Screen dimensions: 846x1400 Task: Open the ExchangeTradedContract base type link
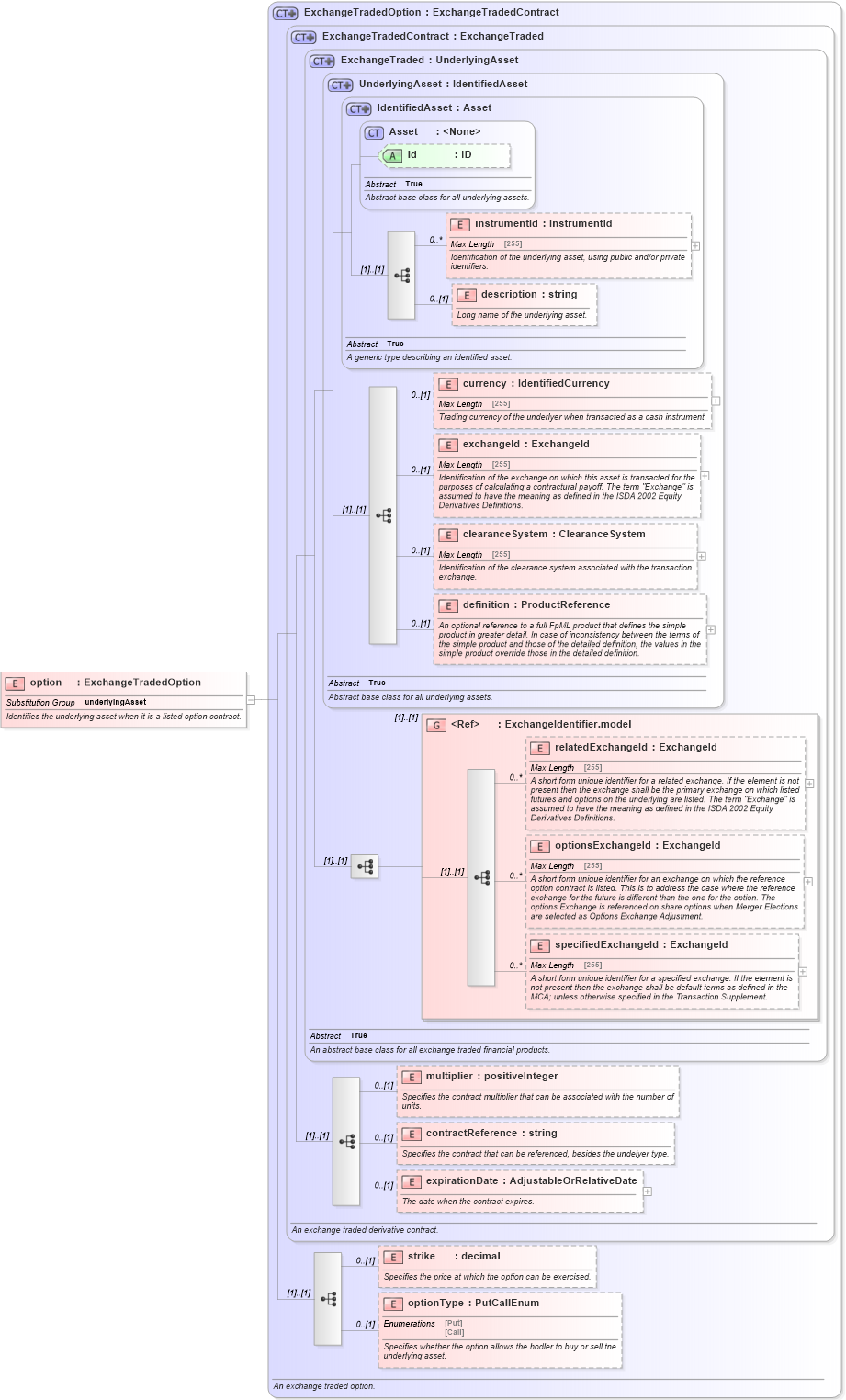click(x=496, y=13)
